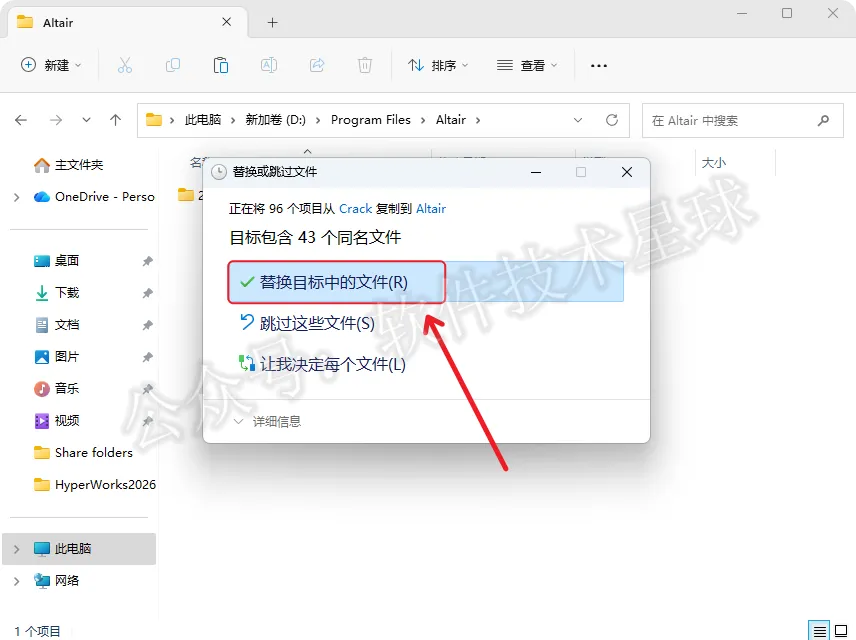The image size is (856, 640).
Task: Click the 大小 size column header
Action: (714, 163)
